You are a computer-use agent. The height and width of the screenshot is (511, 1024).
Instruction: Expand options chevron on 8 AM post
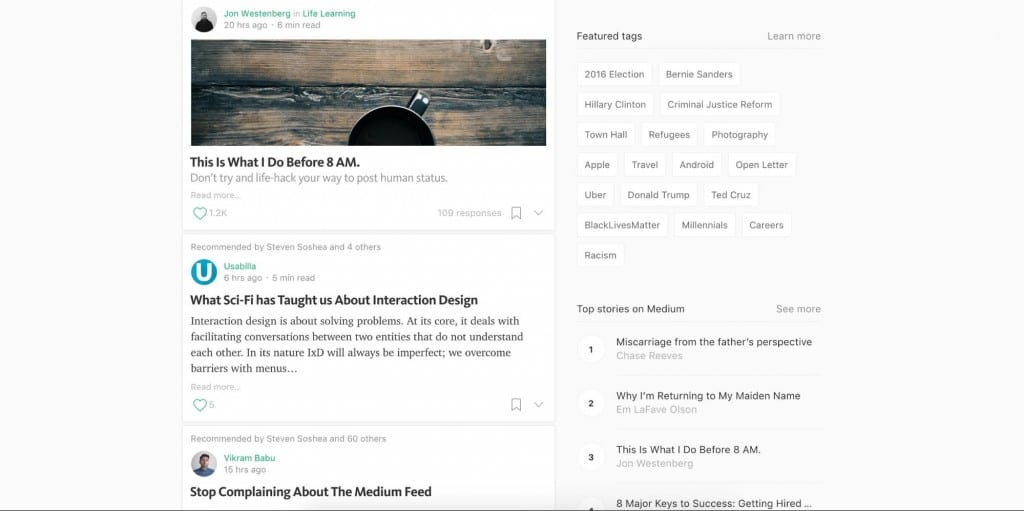click(538, 213)
